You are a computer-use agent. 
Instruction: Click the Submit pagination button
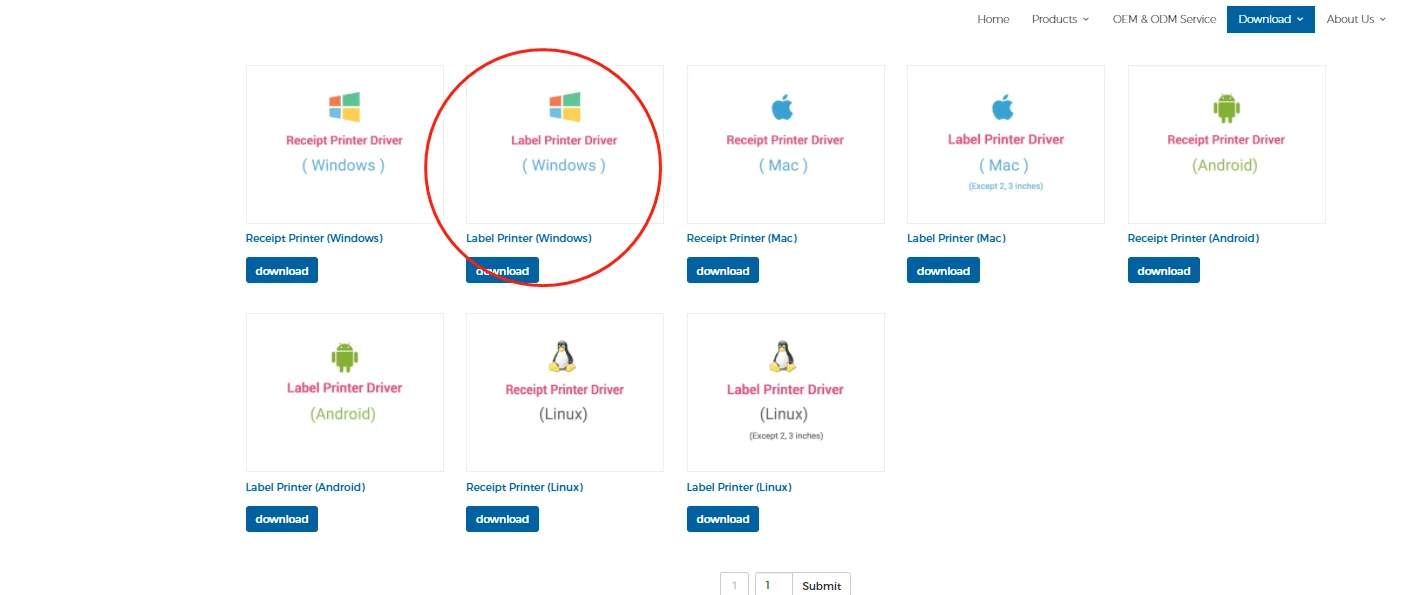point(821,584)
